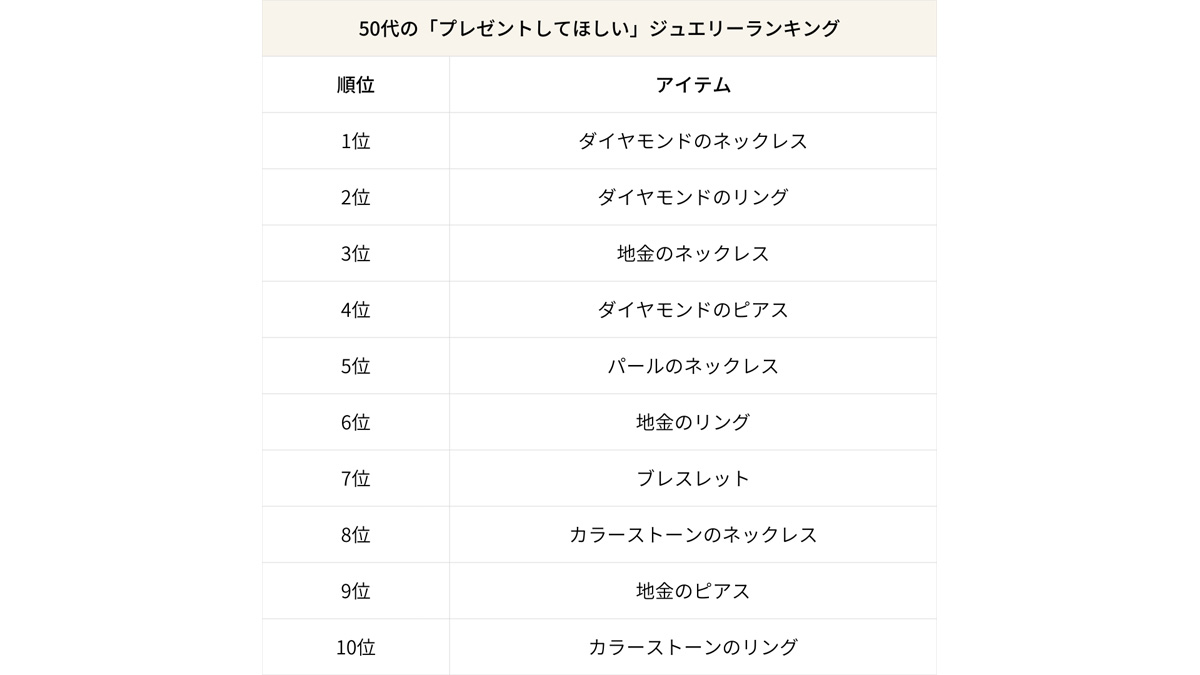This screenshot has width=1200, height=675.
Task: Click 地金のピアス item text
Action: pos(693,591)
